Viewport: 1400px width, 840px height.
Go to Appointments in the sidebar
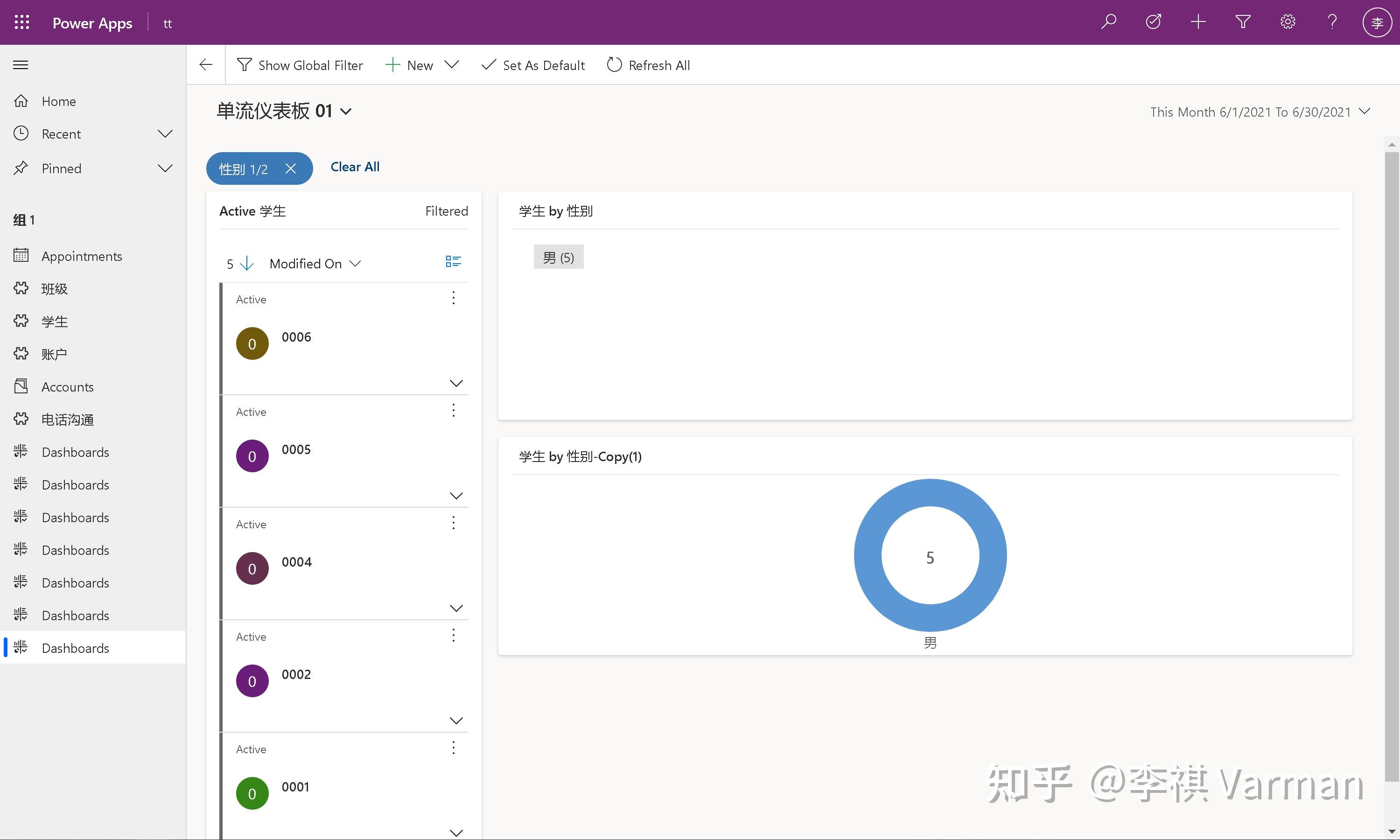[82, 256]
